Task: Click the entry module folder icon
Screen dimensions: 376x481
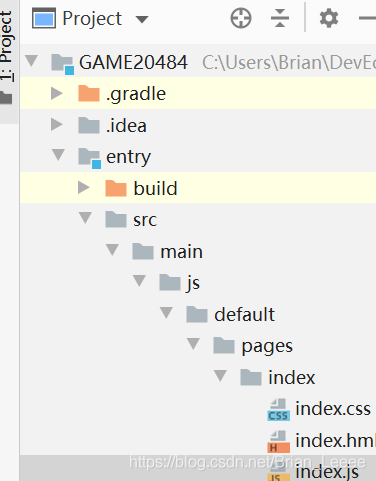Action: pyautogui.click(x=89, y=158)
